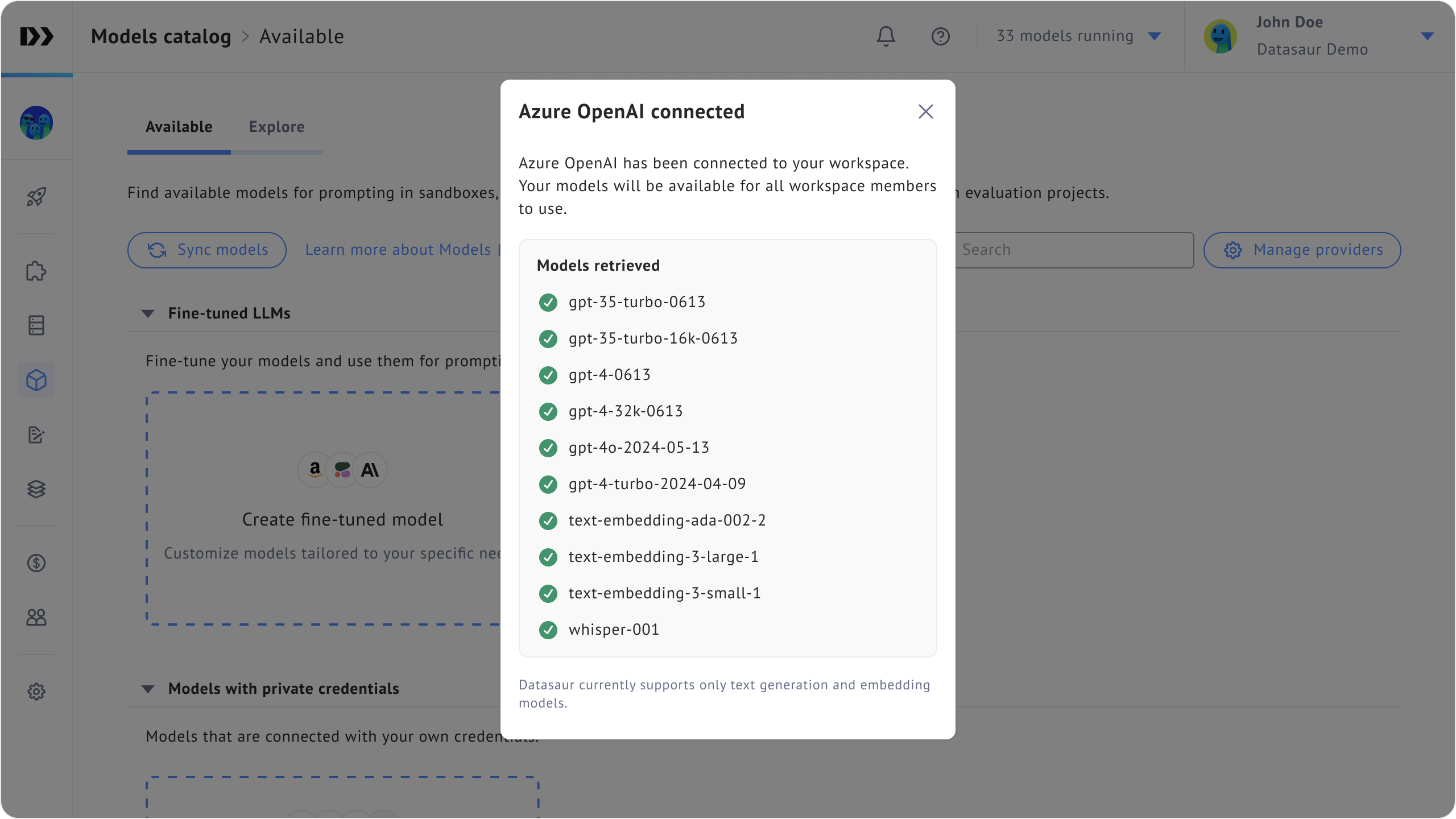Expand the 33 models running dropdown
The image size is (1456, 819).
(x=1078, y=36)
